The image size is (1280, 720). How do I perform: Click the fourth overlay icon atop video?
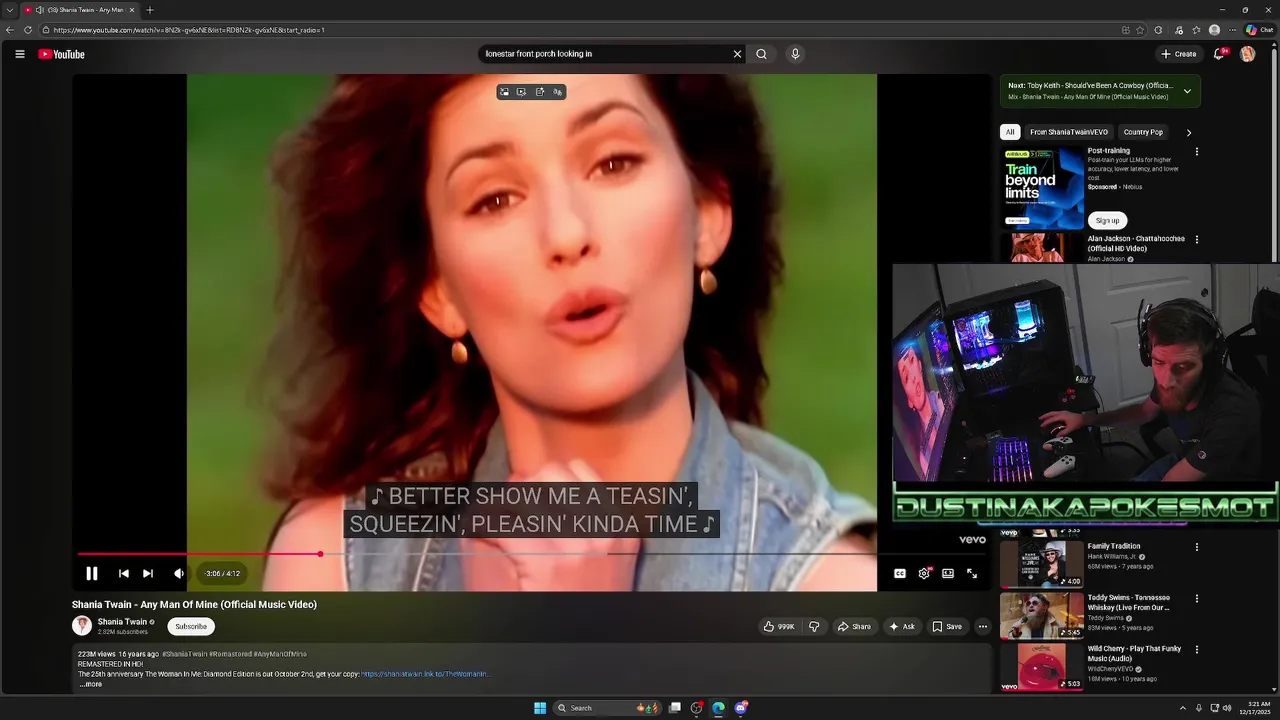[558, 92]
